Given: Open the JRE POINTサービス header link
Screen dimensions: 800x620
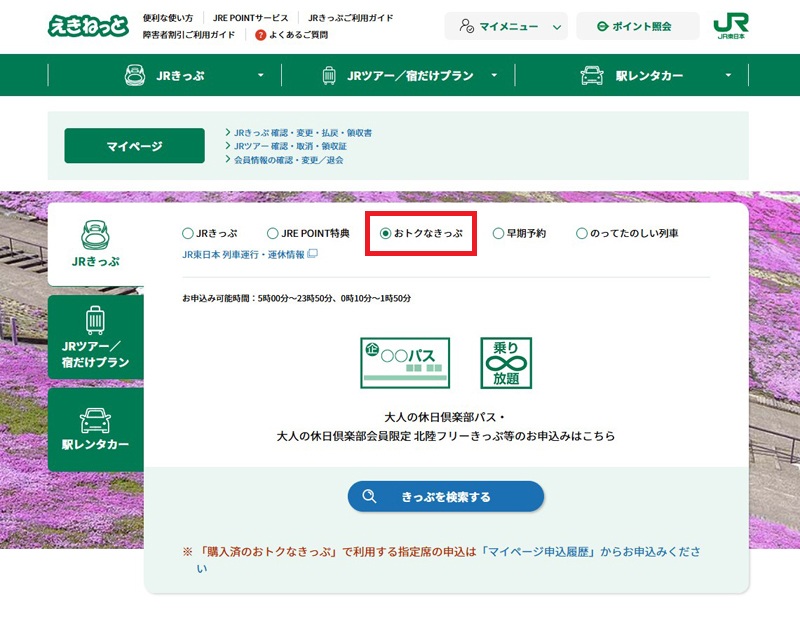Looking at the screenshot, I should [x=251, y=18].
